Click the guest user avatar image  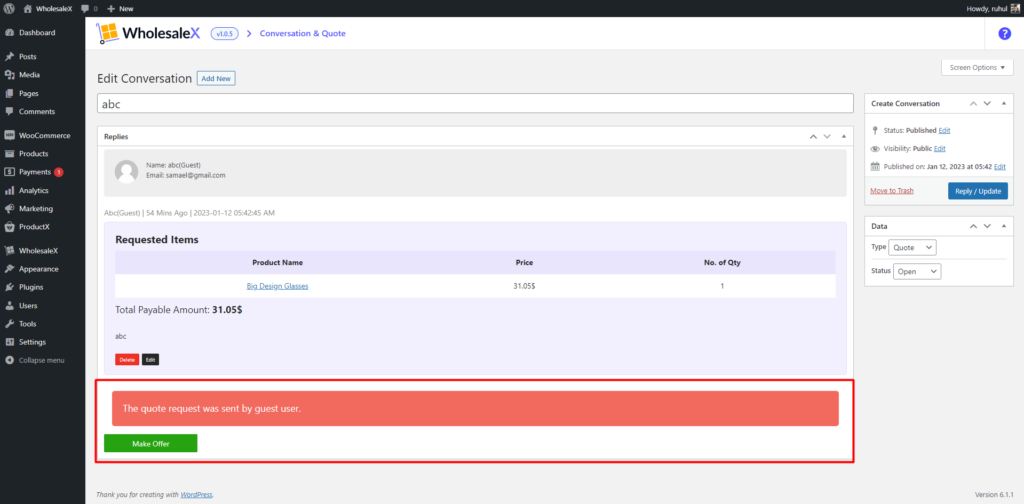[126, 170]
